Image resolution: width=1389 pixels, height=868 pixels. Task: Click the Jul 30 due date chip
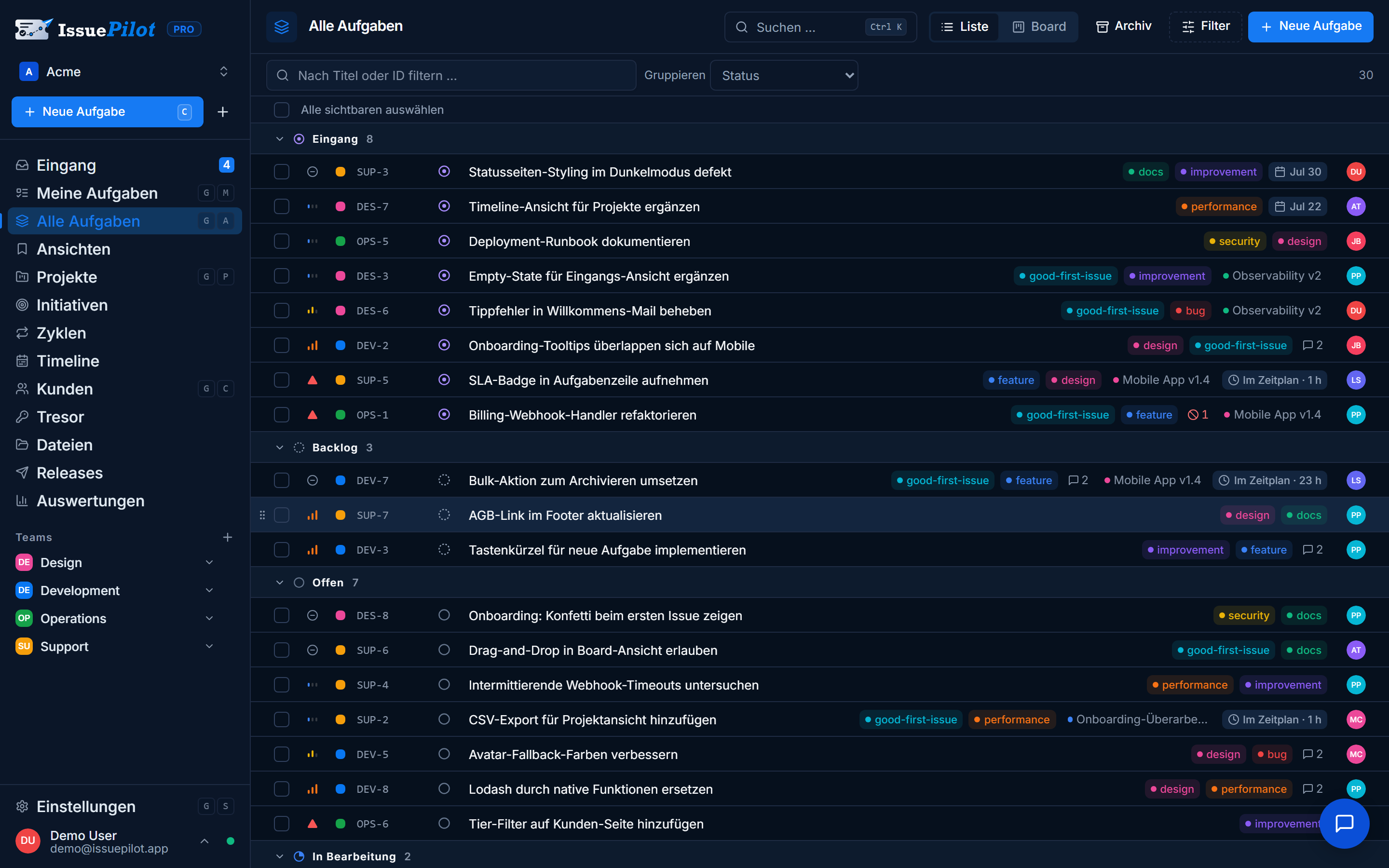[1298, 172]
